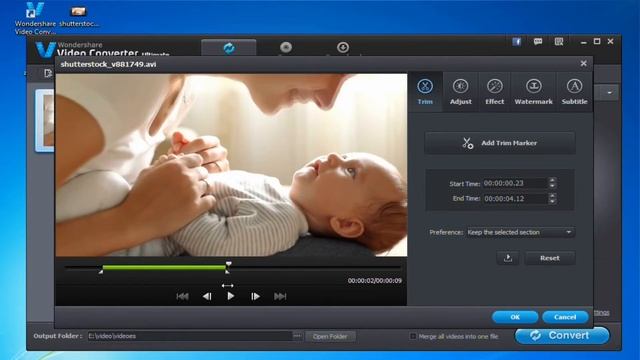Decrease Start Time with down arrow

[x=552, y=186]
